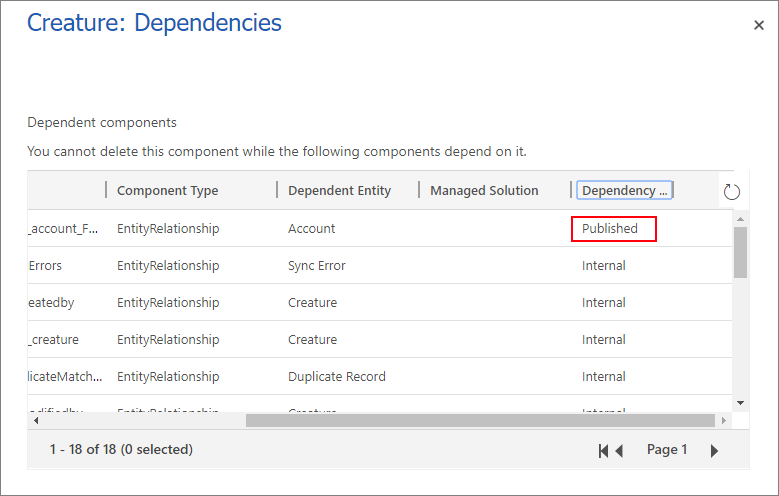
Task: Click the vertical scrollbar up arrow
Action: click(740, 219)
